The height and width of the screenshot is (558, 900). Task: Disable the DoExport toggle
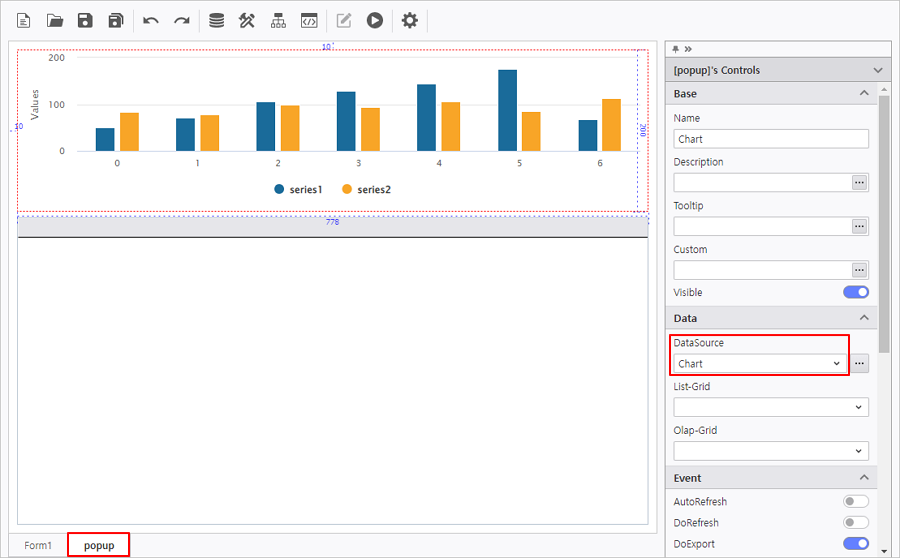856,543
